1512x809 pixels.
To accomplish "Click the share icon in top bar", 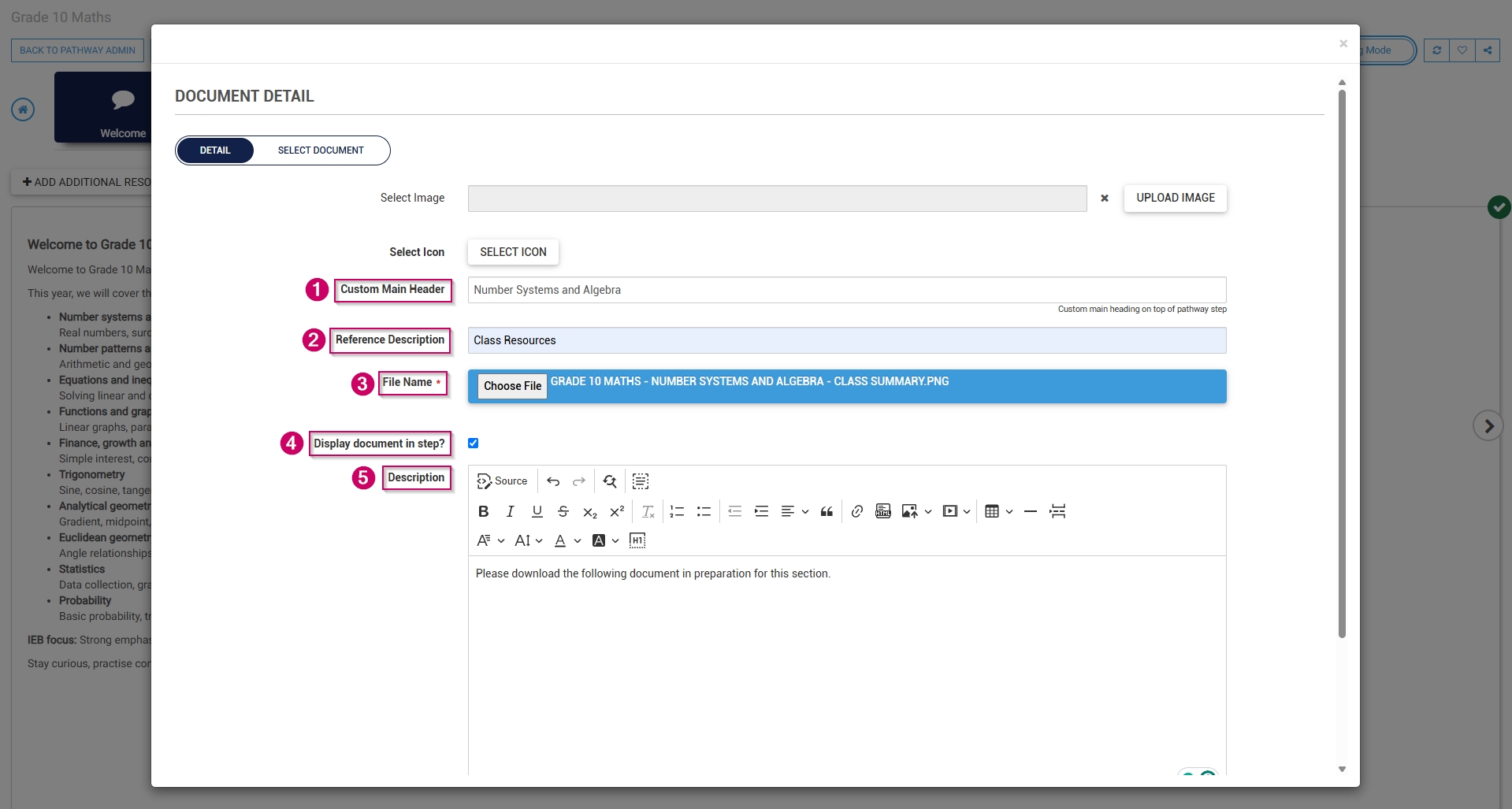I will click(x=1488, y=50).
